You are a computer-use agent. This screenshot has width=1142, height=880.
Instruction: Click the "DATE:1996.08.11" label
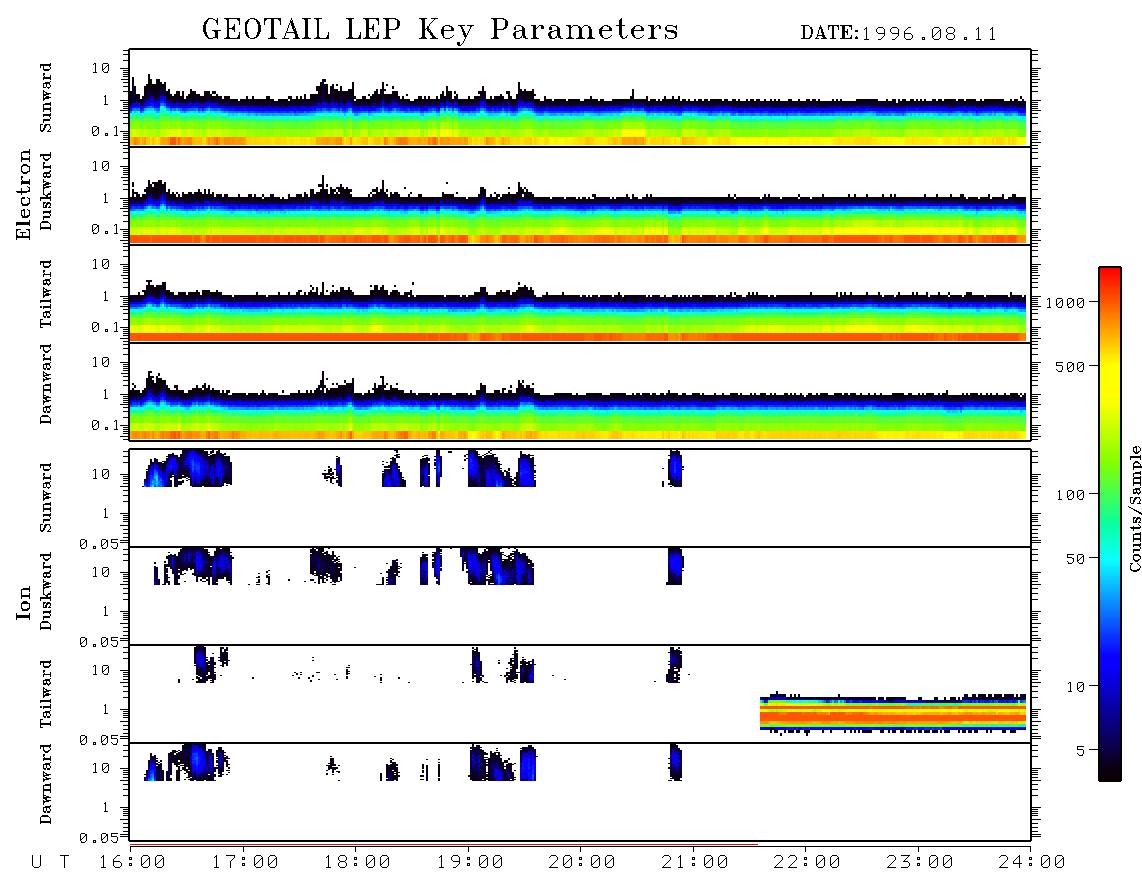pyautogui.click(x=899, y=34)
